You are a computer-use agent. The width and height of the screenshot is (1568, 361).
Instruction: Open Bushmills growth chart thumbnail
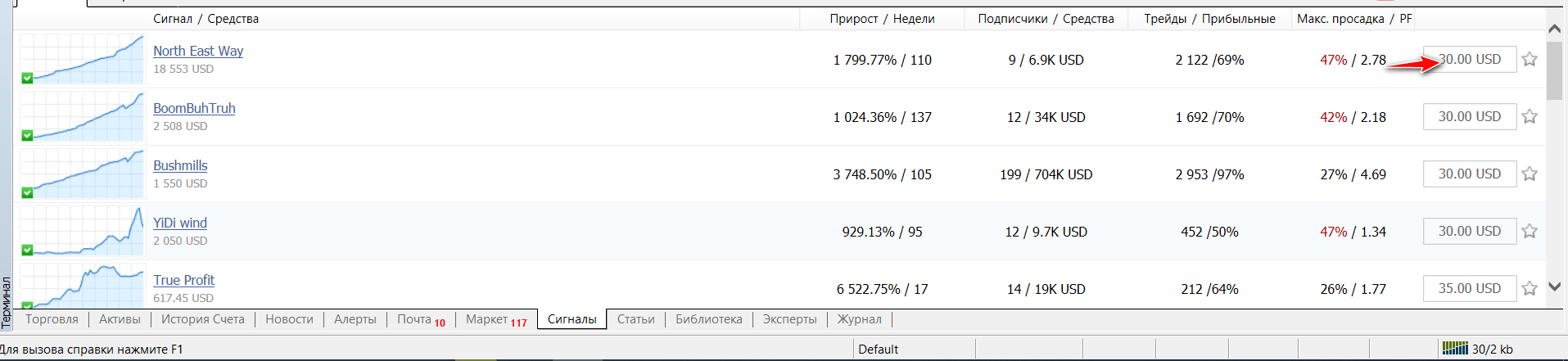click(x=82, y=174)
